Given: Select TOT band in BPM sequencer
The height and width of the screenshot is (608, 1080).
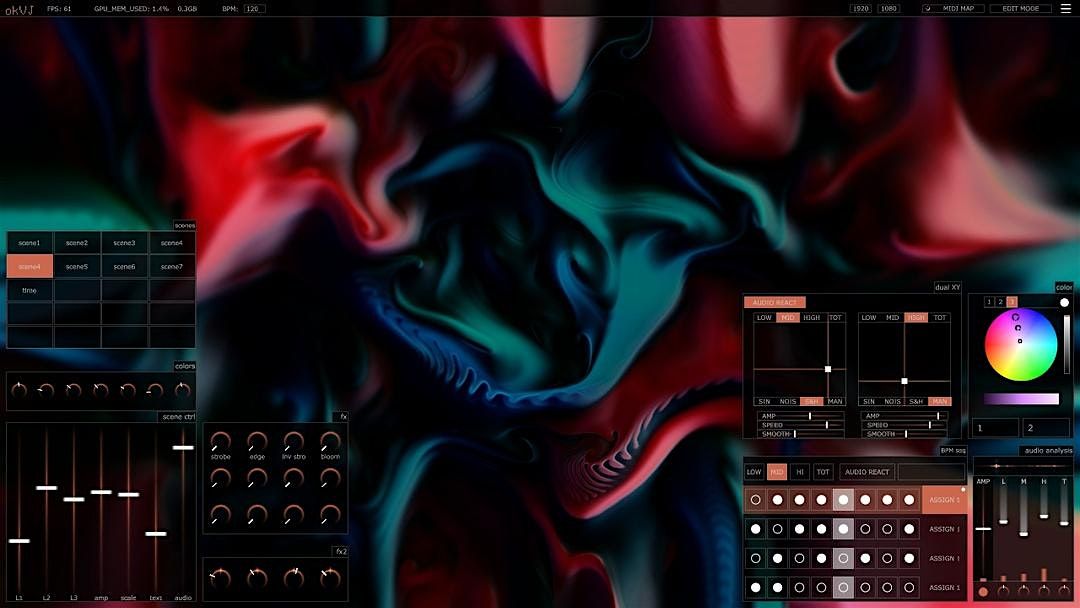Looking at the screenshot, I should point(823,472).
